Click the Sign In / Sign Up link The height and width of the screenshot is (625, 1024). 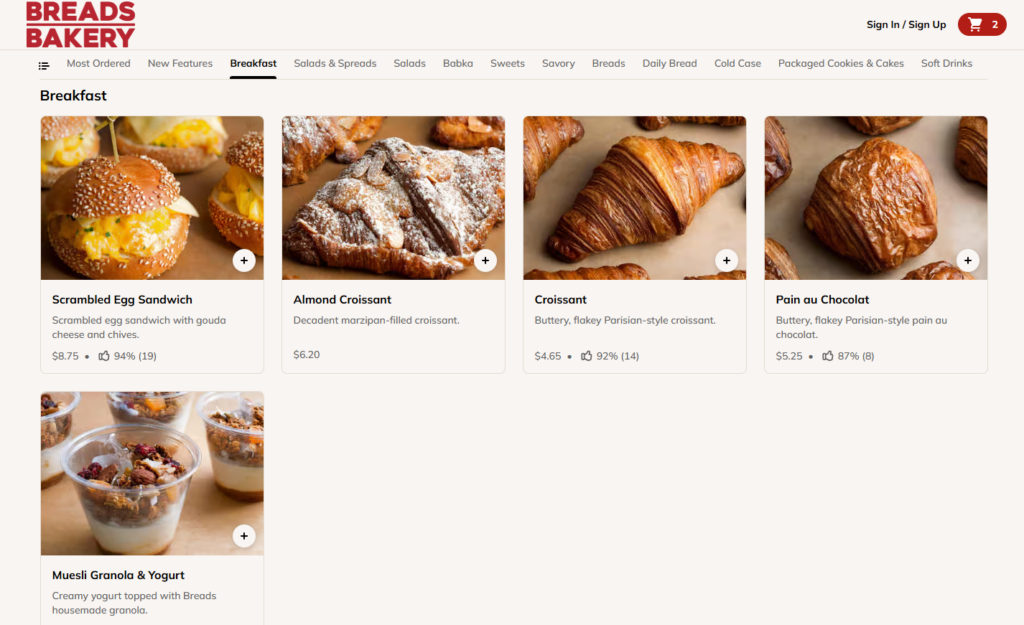pos(906,24)
